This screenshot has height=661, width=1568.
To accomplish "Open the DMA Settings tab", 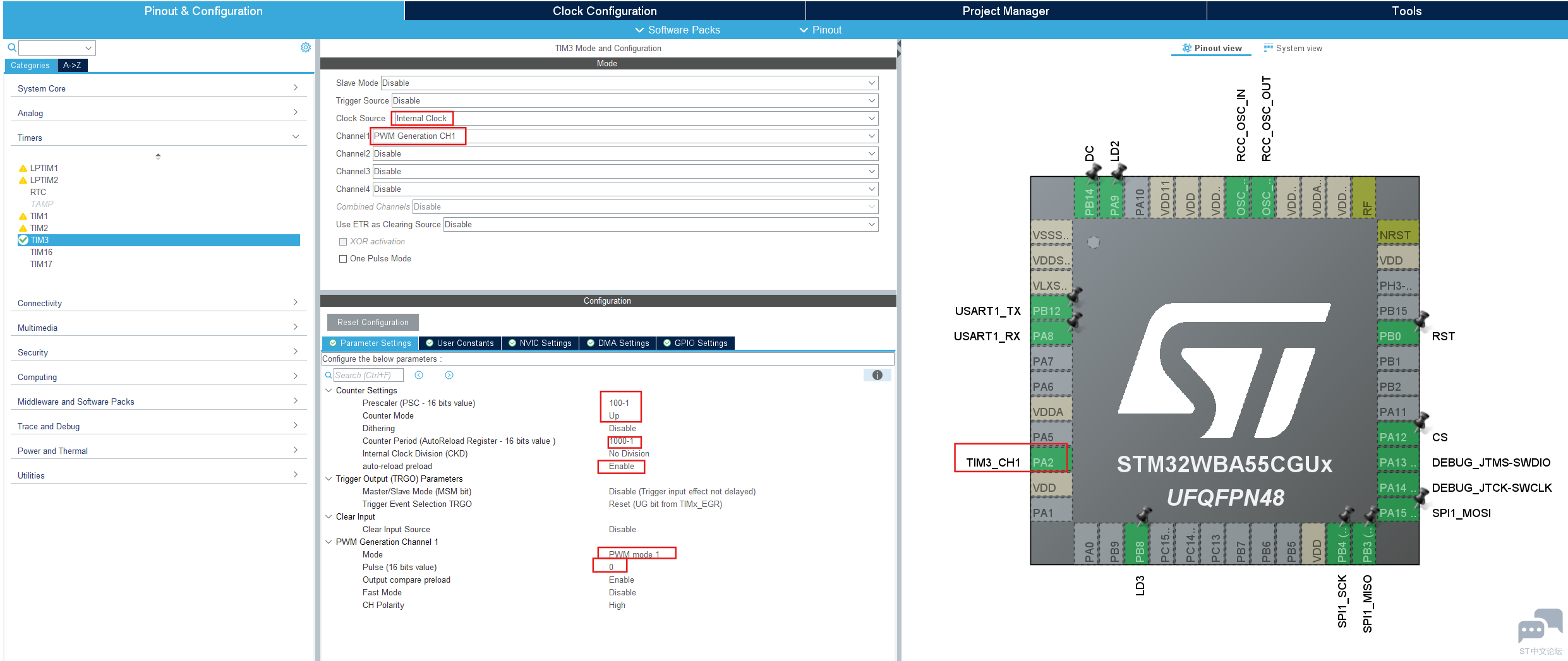I will 617,343.
